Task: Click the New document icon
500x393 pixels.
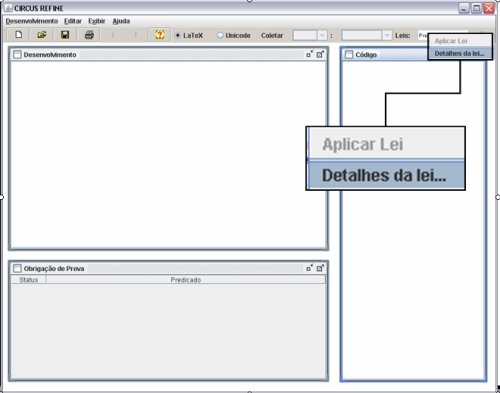Action: [x=19, y=35]
